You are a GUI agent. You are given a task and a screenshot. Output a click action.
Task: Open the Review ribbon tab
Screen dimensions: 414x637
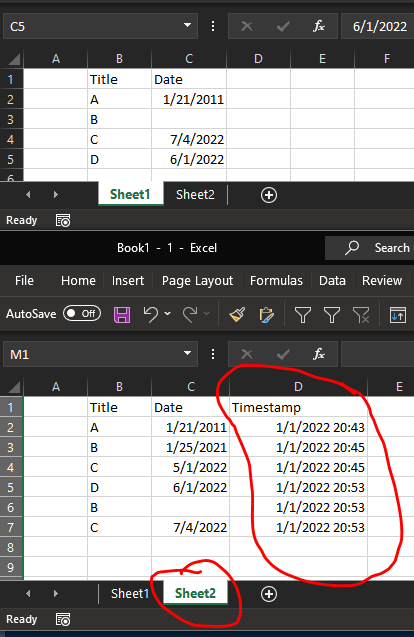click(x=382, y=281)
